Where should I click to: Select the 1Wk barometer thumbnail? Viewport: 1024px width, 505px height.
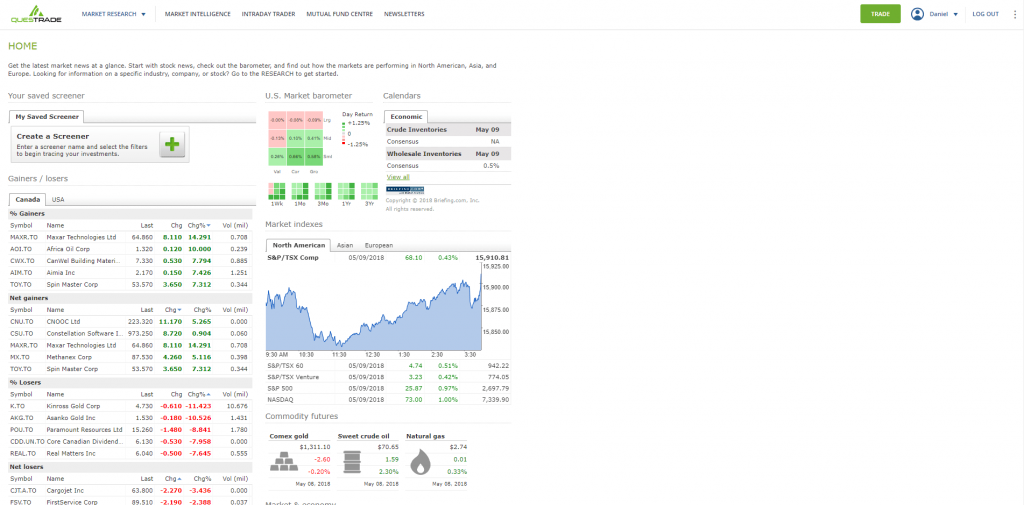point(277,191)
